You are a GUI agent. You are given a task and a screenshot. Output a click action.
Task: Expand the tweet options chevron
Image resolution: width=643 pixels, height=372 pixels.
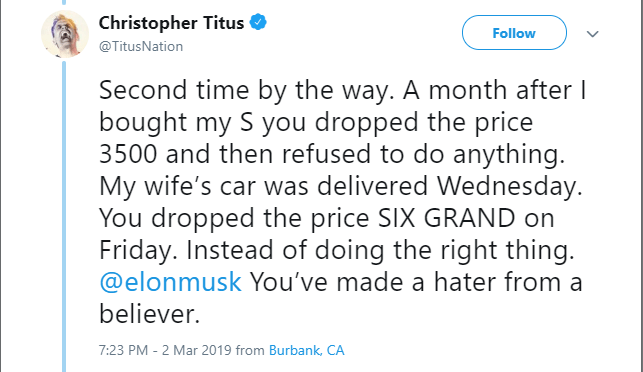[x=593, y=34]
